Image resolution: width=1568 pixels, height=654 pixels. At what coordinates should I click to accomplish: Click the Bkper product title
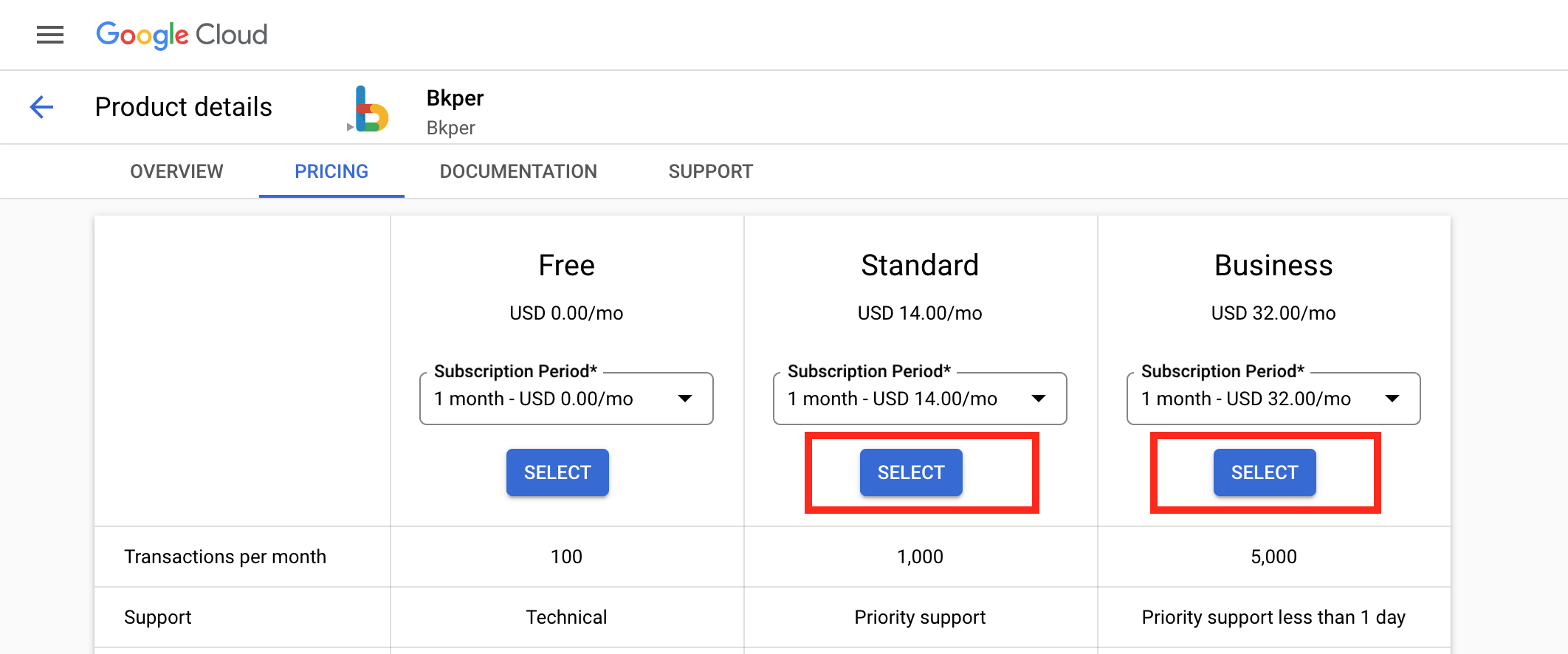coord(455,98)
